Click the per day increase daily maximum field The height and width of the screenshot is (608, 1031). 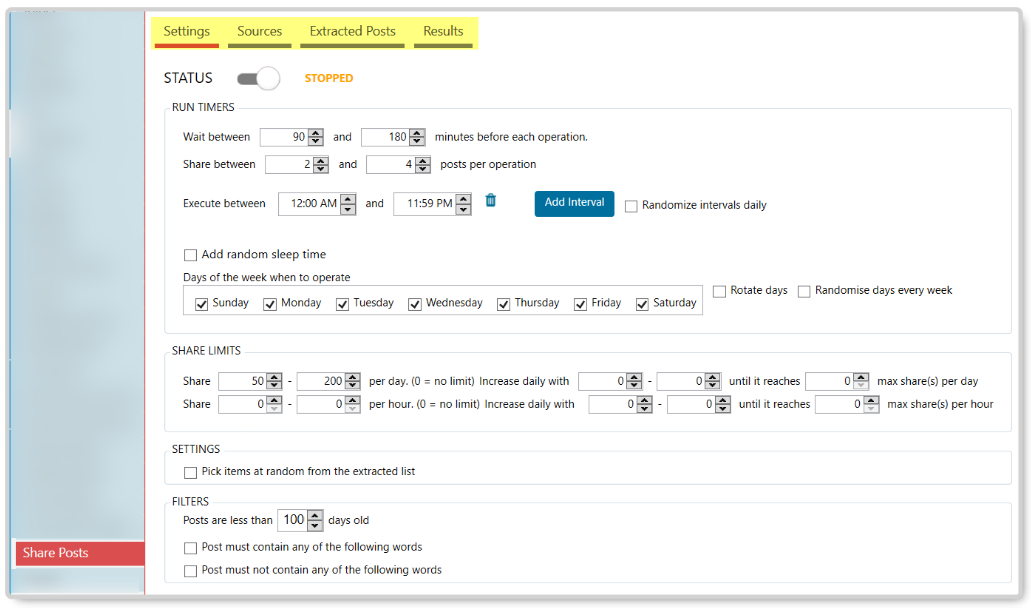click(x=681, y=381)
